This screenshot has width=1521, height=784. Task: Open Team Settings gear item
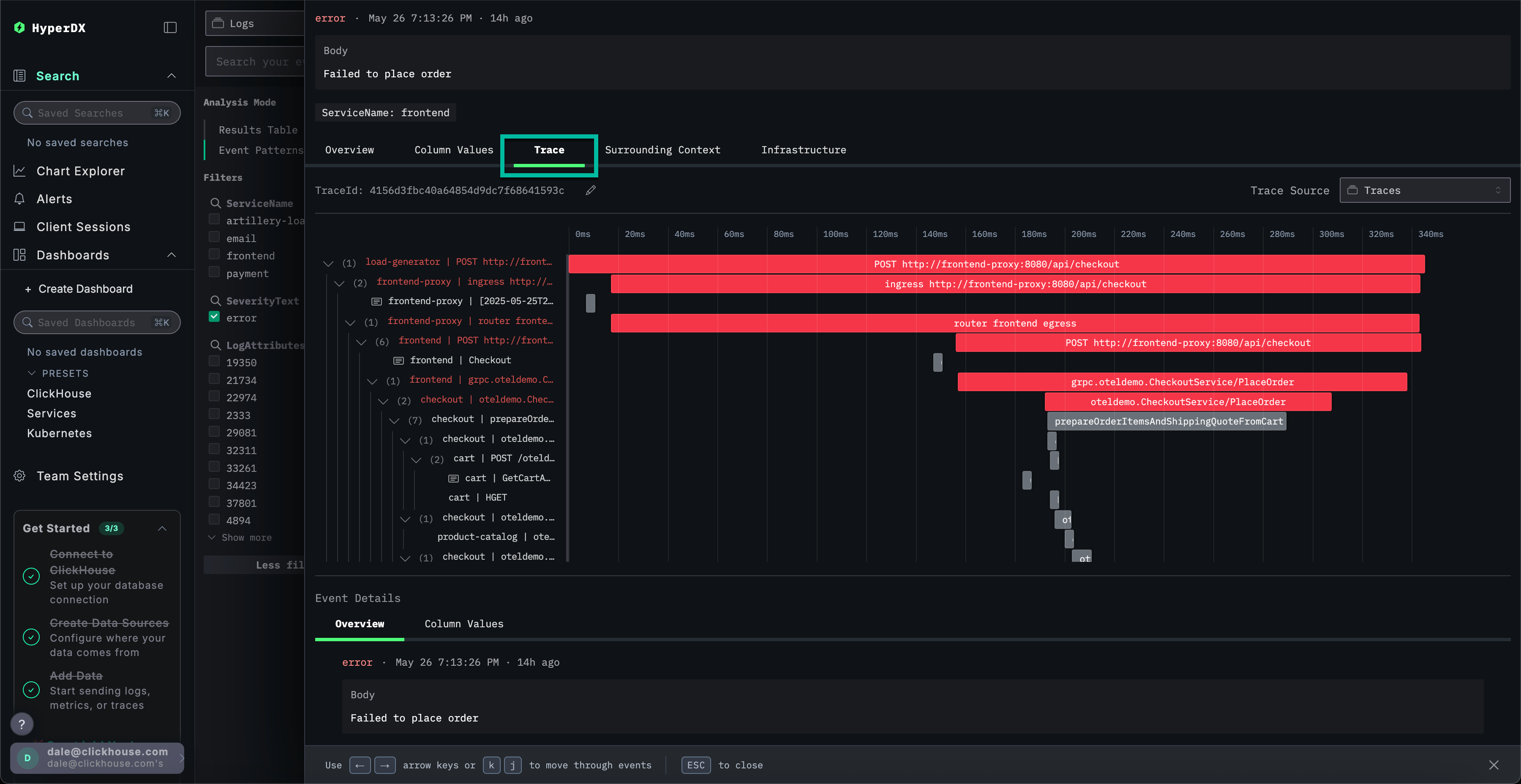click(79, 476)
